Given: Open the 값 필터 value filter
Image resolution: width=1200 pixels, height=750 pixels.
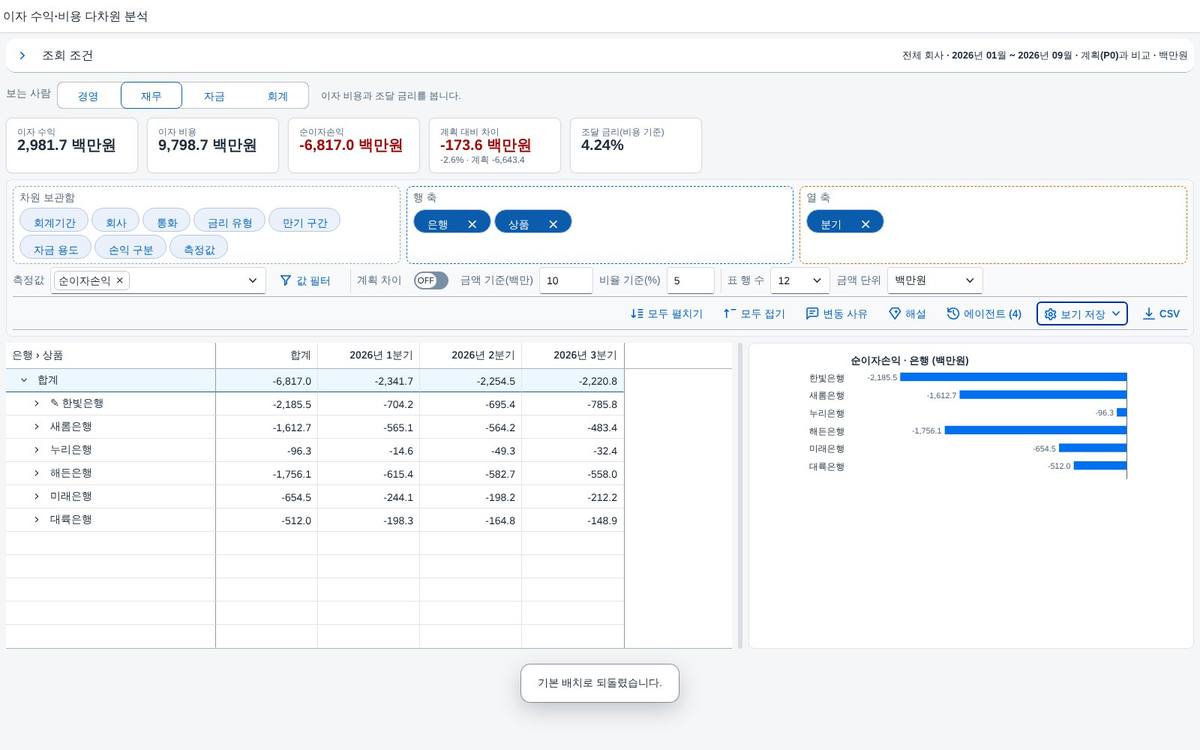Looking at the screenshot, I should pyautogui.click(x=305, y=281).
